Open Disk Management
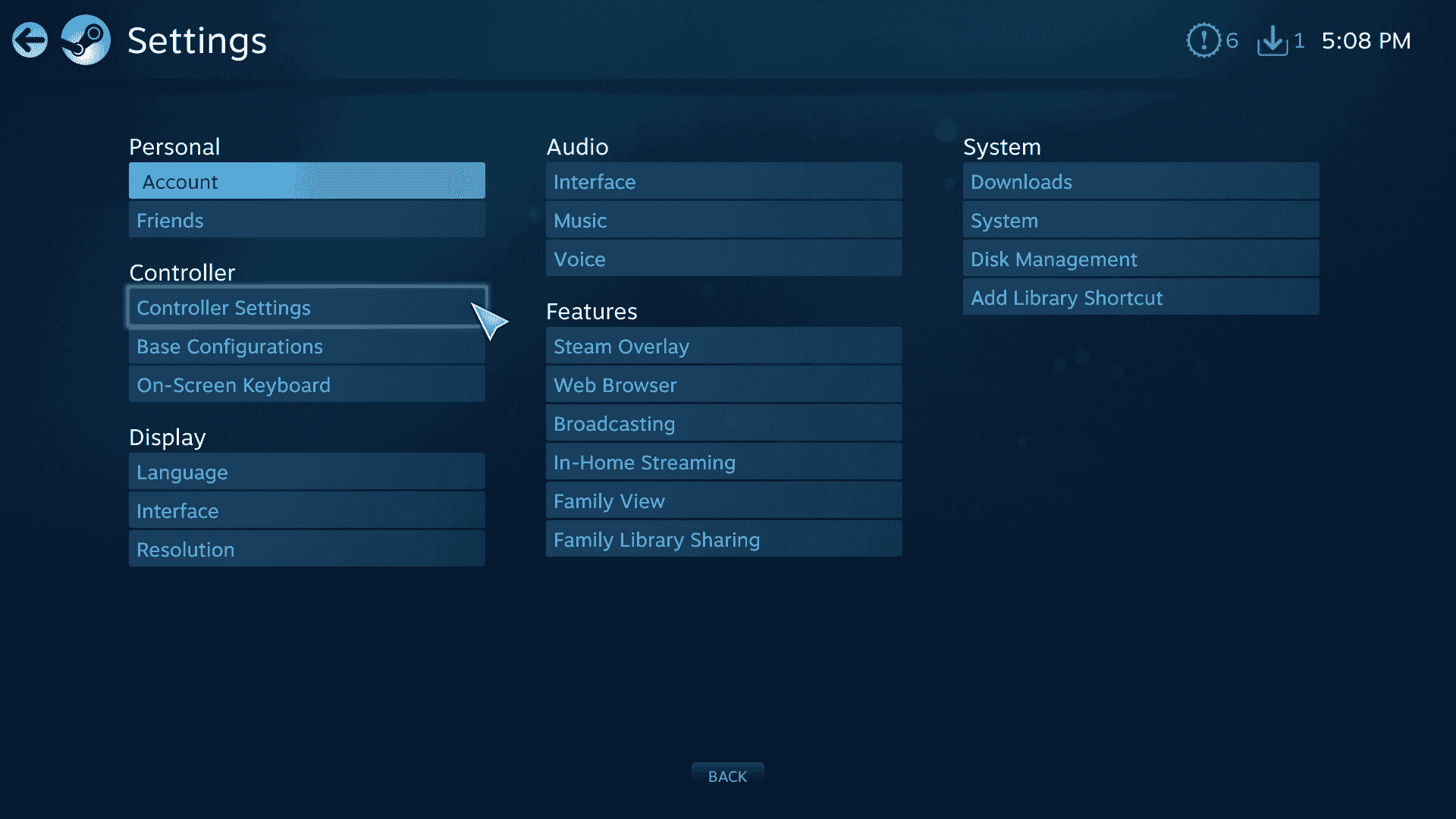 (1141, 259)
